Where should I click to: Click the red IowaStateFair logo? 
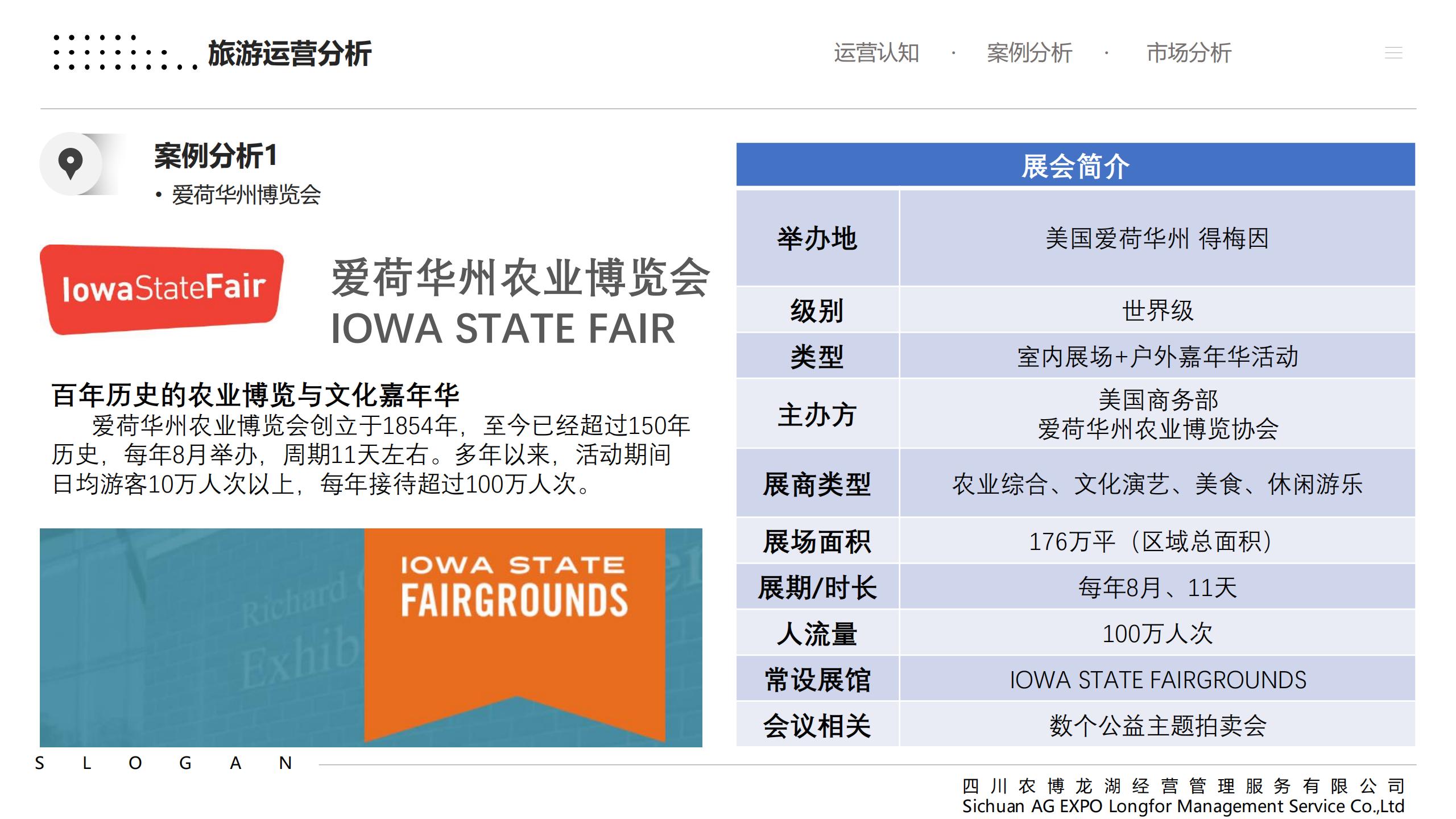pyautogui.click(x=162, y=288)
